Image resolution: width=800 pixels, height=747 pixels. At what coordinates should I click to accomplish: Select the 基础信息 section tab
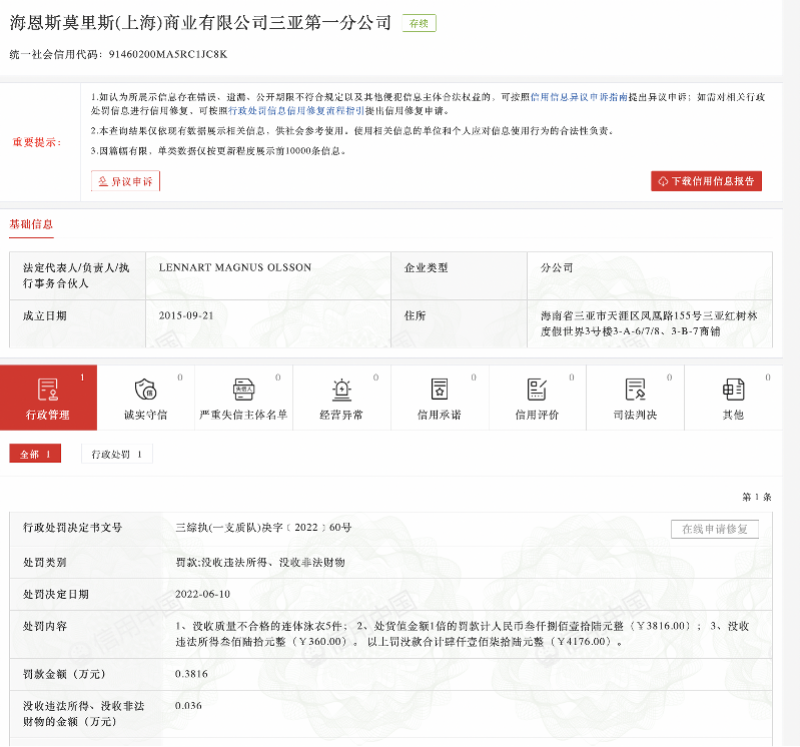tap(31, 224)
